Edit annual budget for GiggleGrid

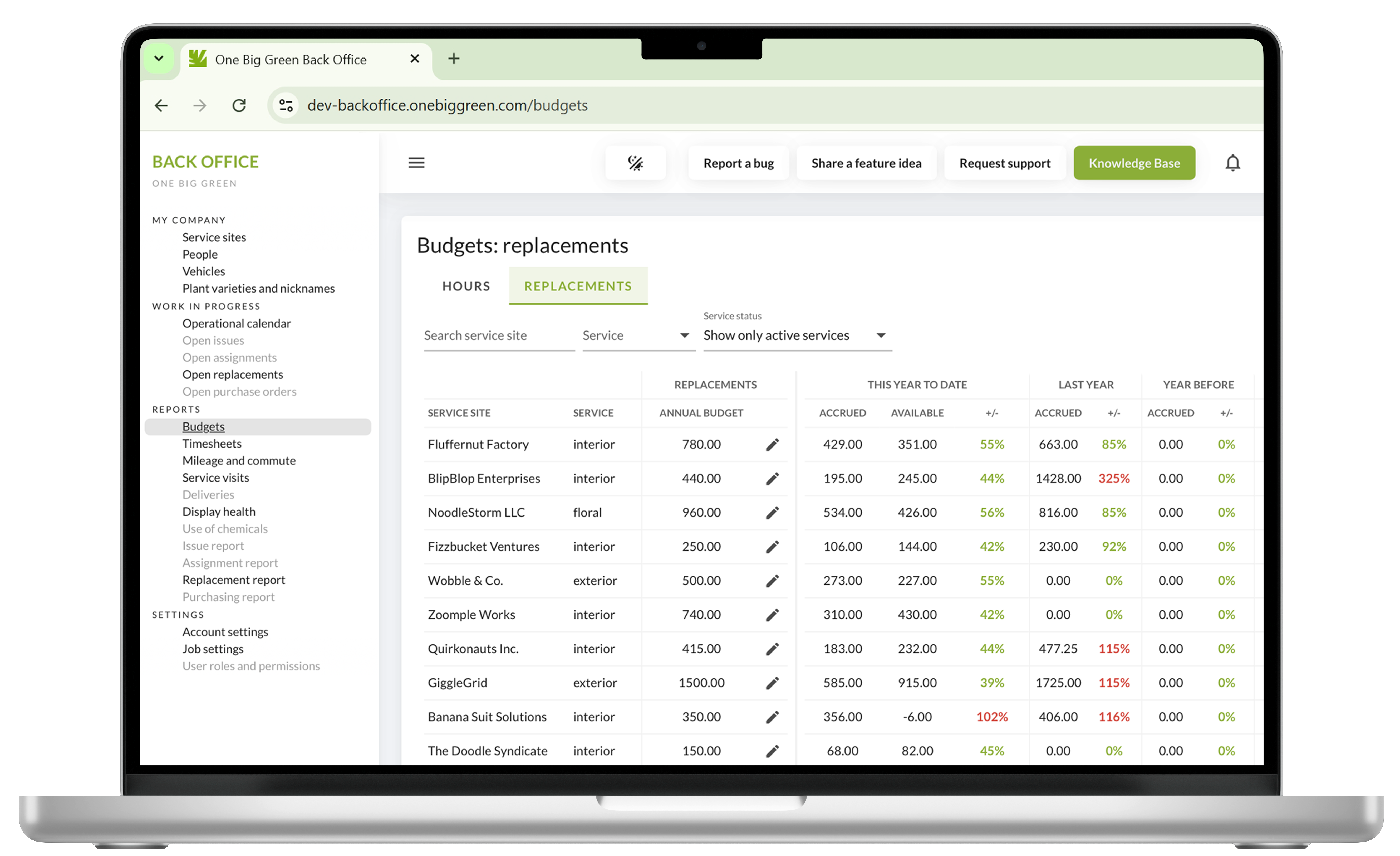(772, 683)
